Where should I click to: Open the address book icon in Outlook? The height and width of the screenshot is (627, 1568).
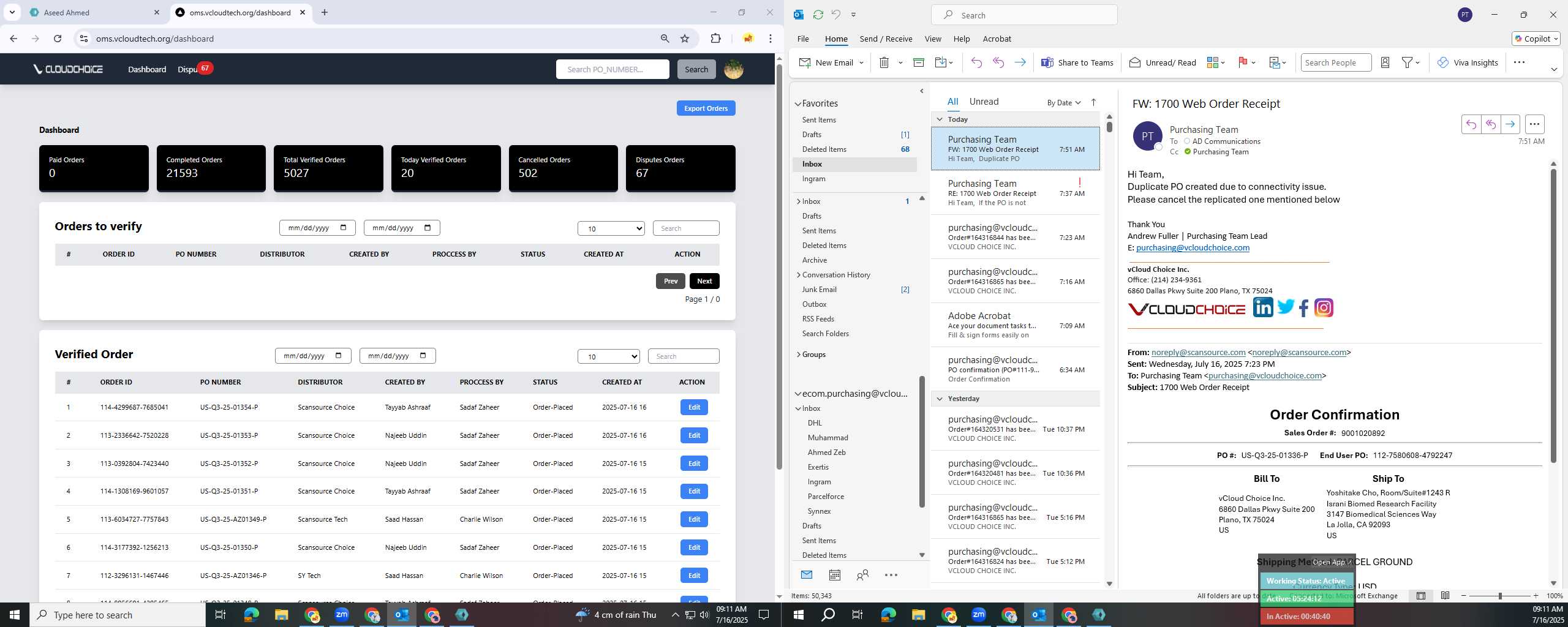1385,62
